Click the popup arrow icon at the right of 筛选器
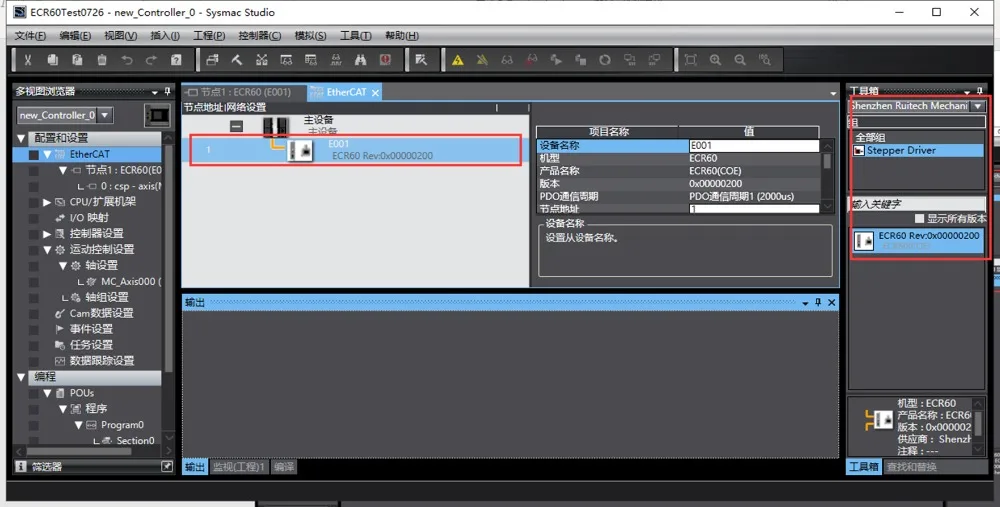This screenshot has width=1000, height=507. [166, 467]
